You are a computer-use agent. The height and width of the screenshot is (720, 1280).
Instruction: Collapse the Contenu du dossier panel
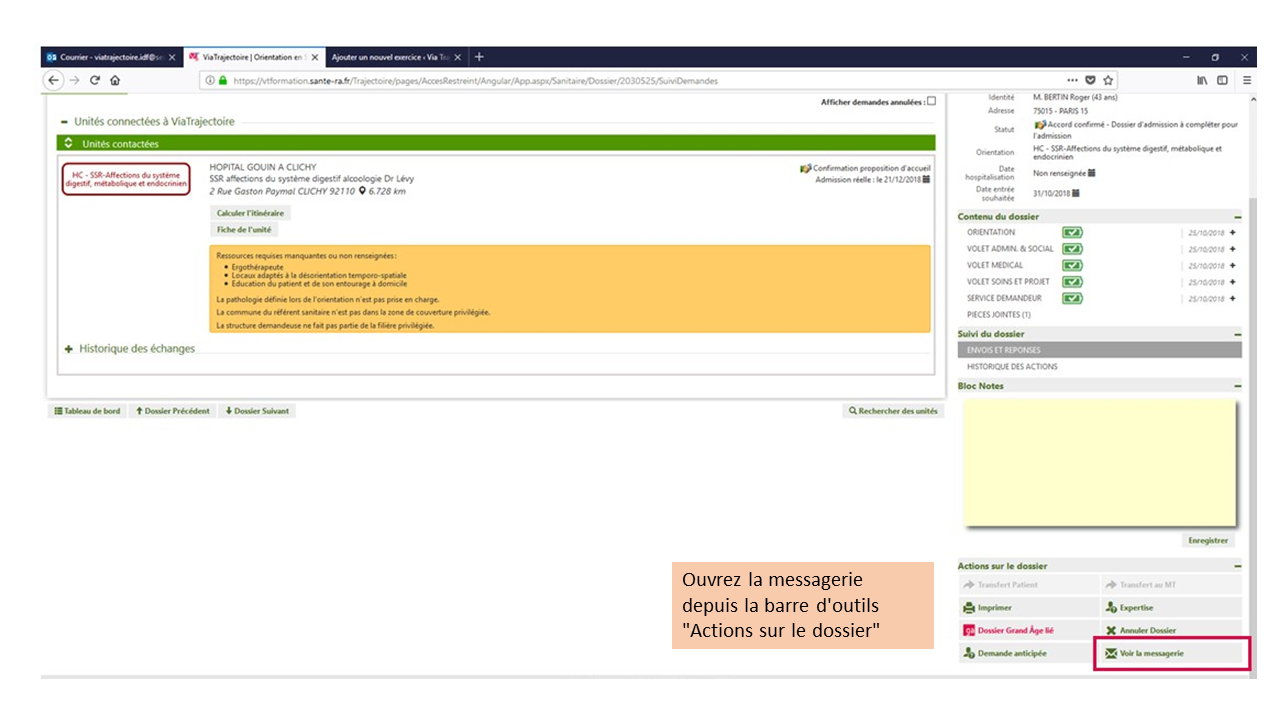[x=1237, y=217]
